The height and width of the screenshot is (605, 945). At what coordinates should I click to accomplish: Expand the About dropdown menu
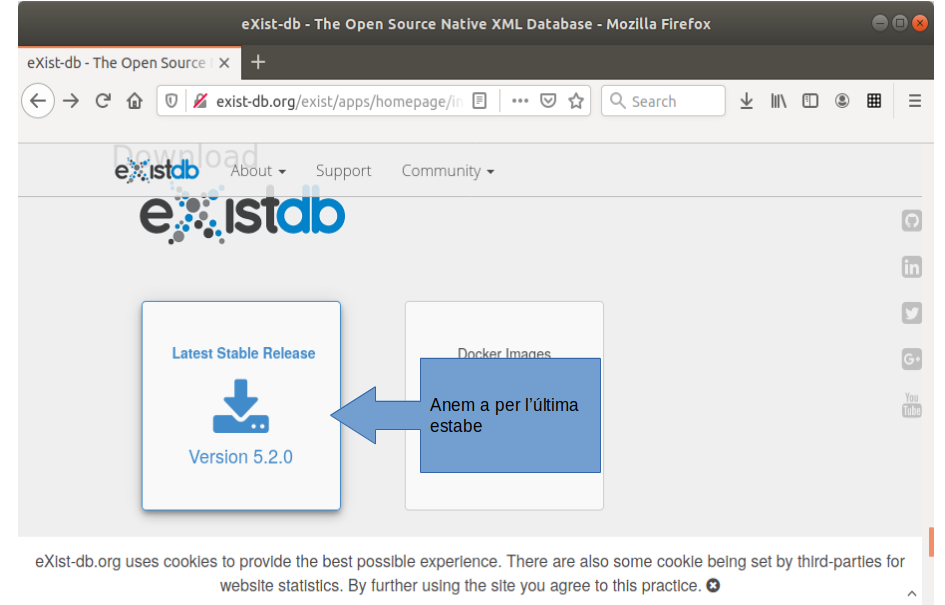pos(258,171)
